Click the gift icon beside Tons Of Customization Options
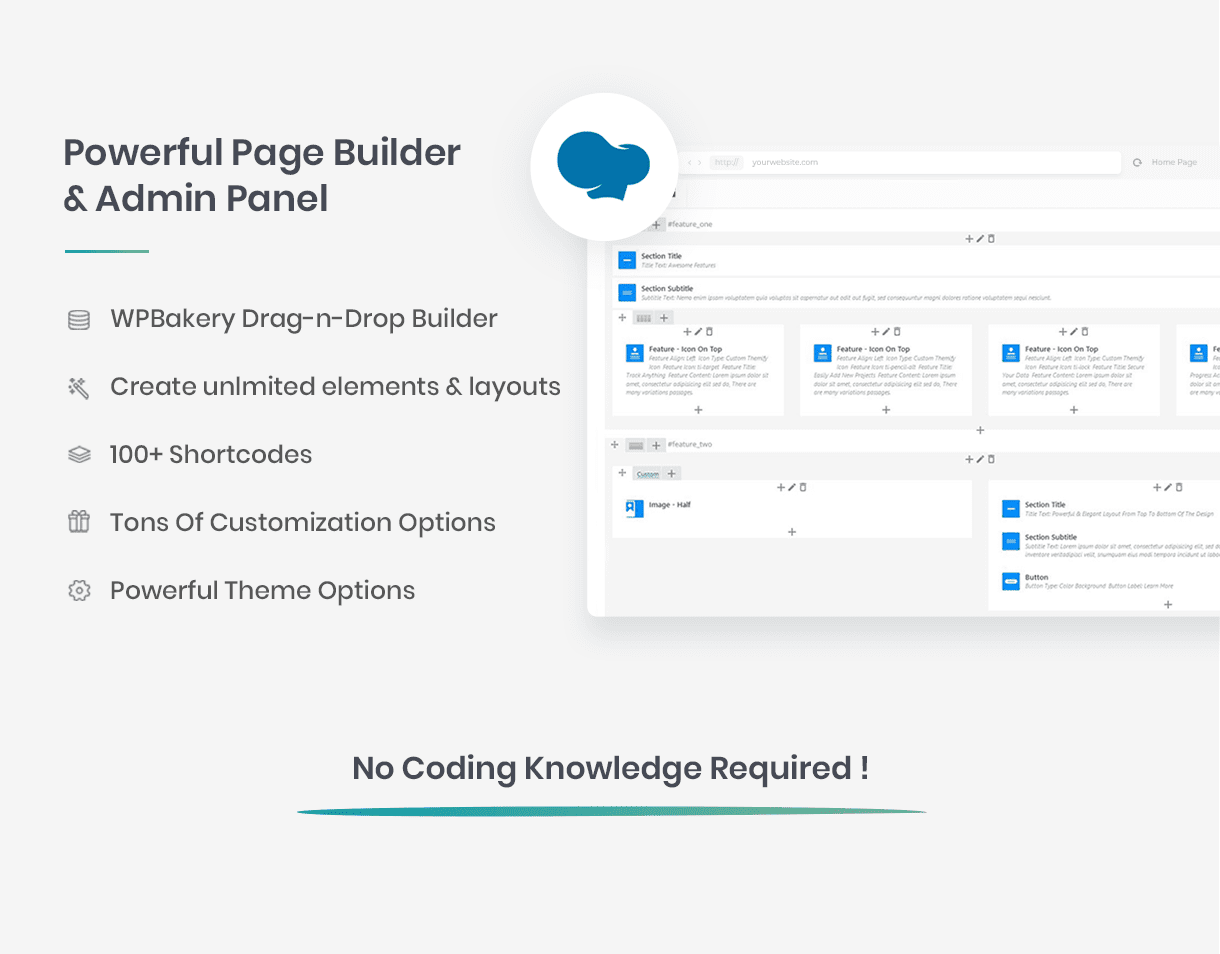 [x=79, y=522]
